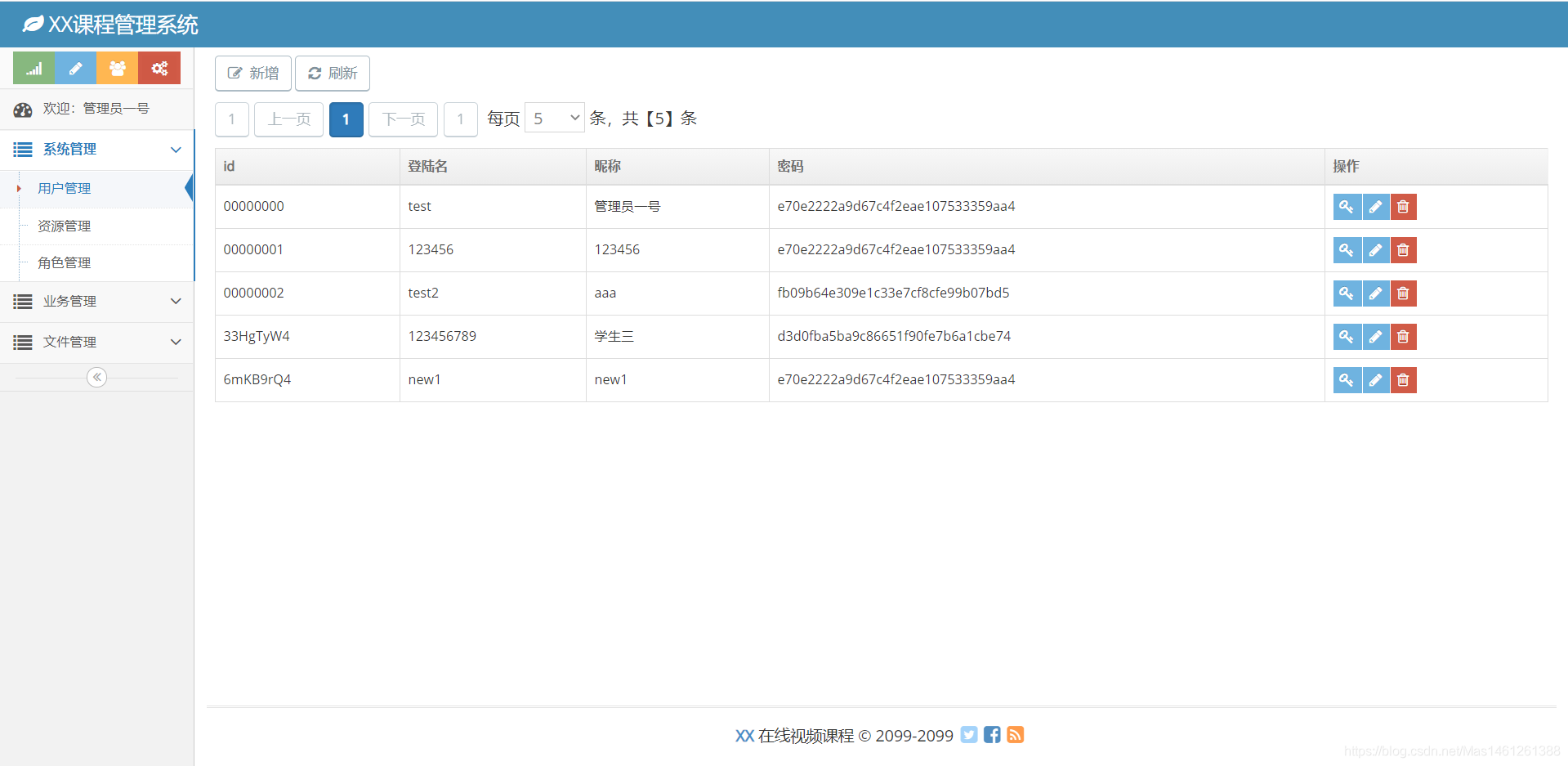This screenshot has height=766, width=1568.
Task: Reset password key icon for user test
Action: [1347, 207]
